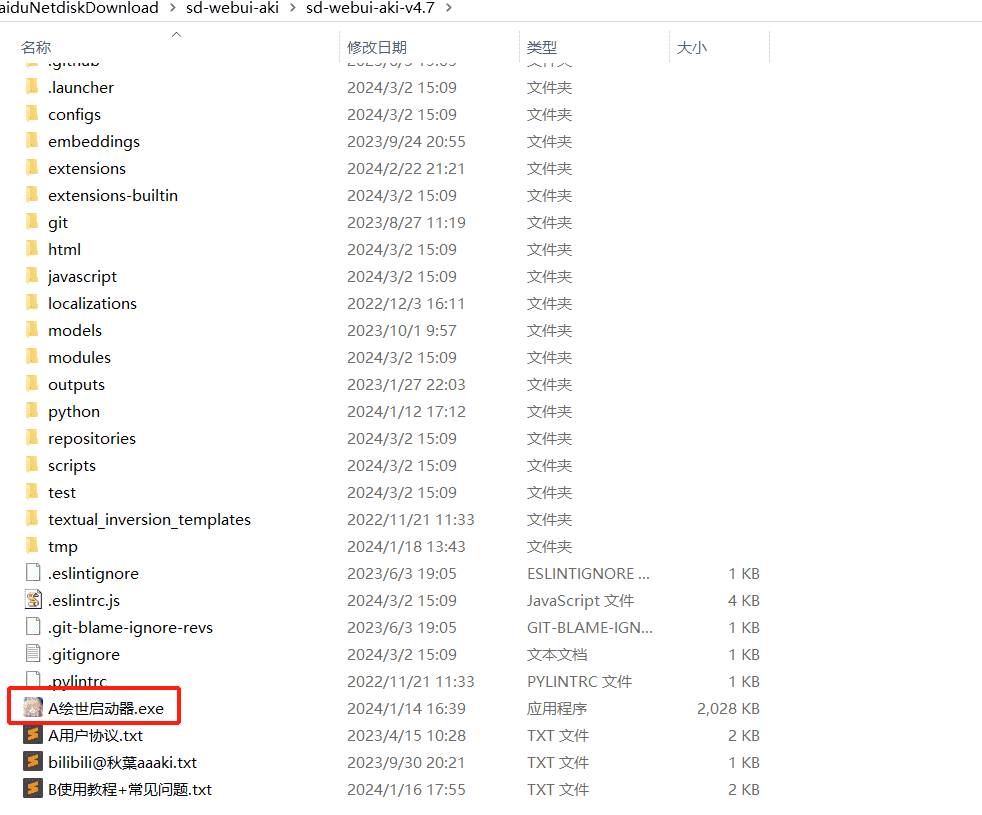
Task: Select the A用户协议.txt file icon
Action: coord(33,735)
